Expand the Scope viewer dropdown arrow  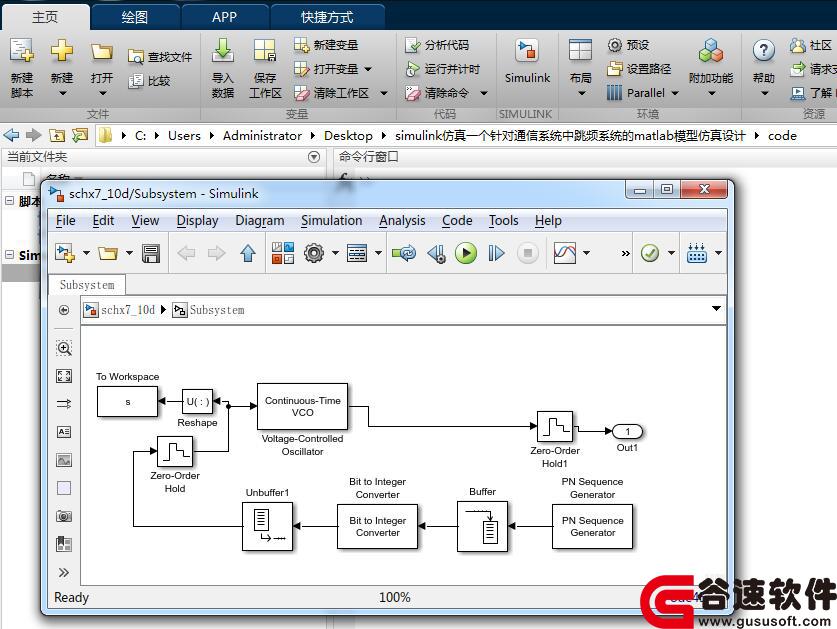tap(586, 253)
